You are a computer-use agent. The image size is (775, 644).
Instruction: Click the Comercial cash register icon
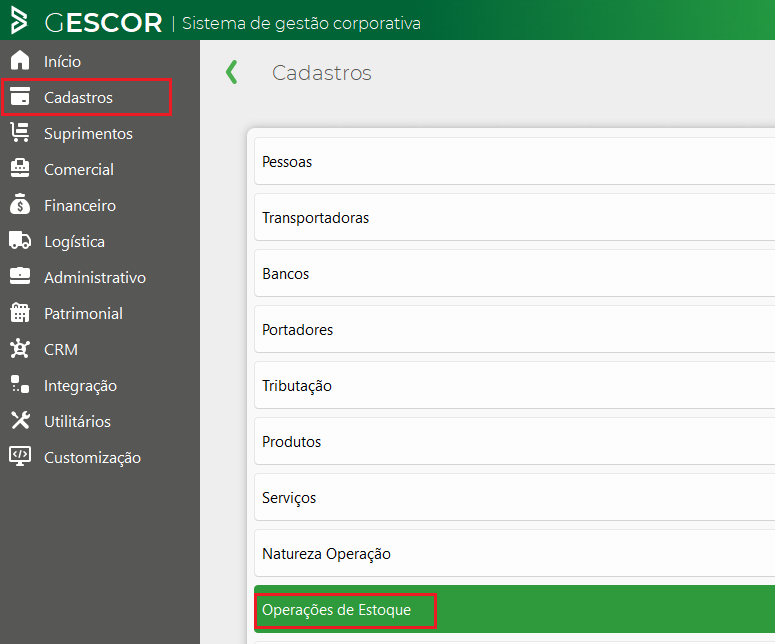pos(20,169)
